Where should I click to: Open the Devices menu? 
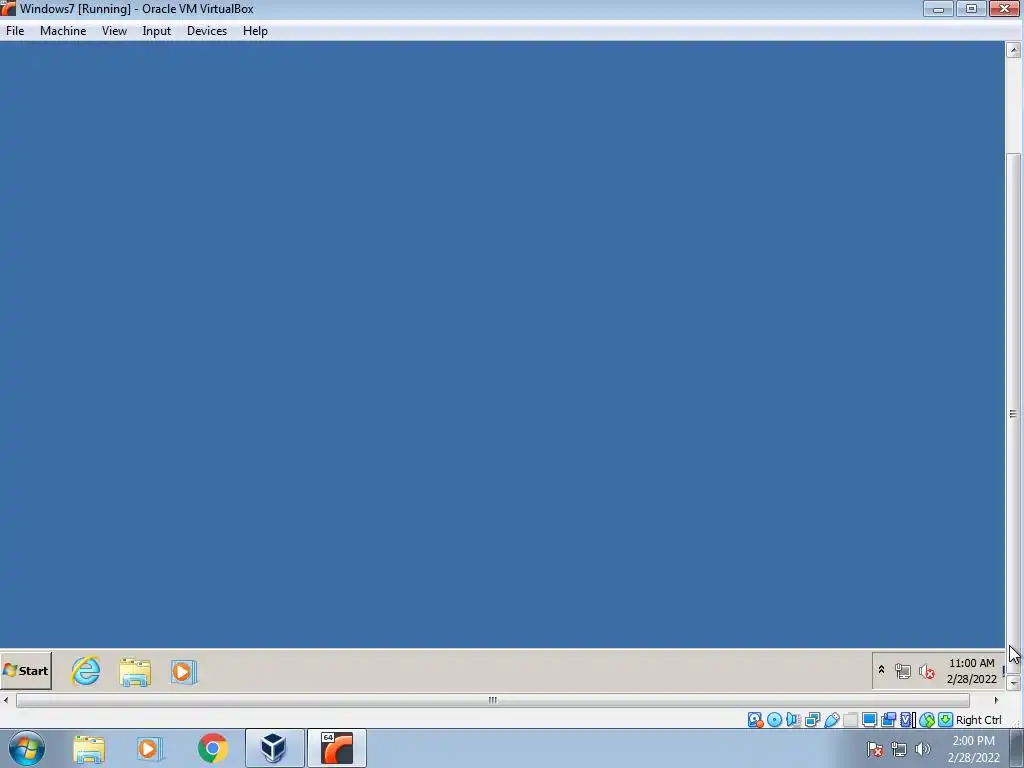click(207, 31)
